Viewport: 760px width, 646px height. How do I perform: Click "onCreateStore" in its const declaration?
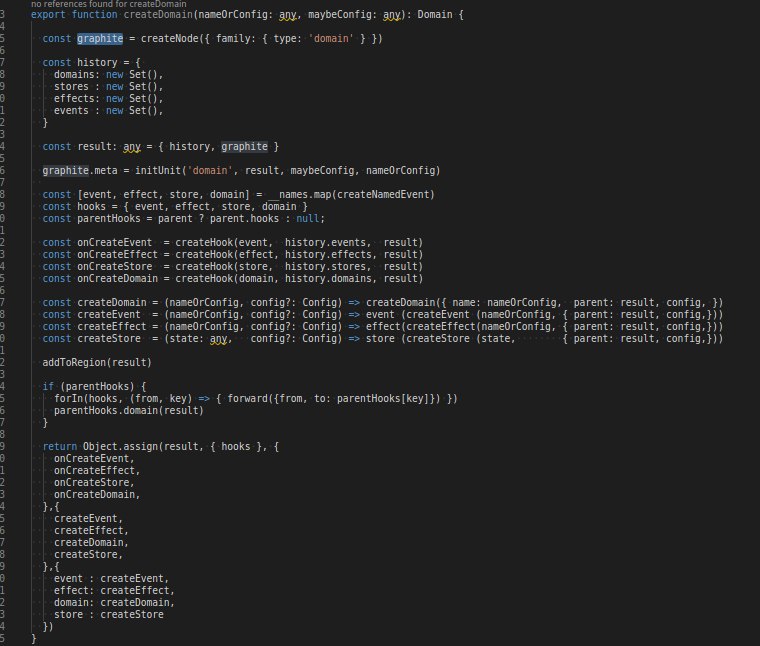tap(114, 267)
